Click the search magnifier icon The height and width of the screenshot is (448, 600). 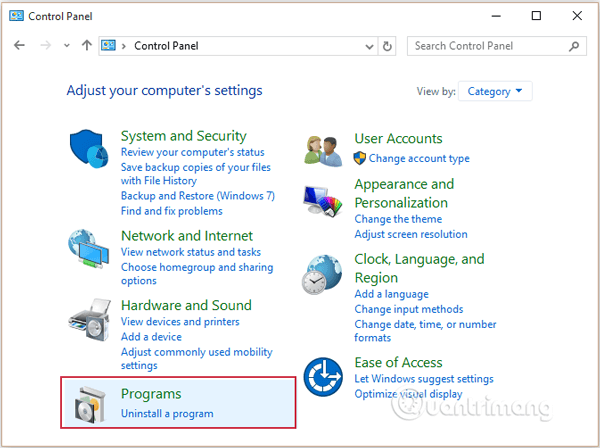tap(574, 46)
